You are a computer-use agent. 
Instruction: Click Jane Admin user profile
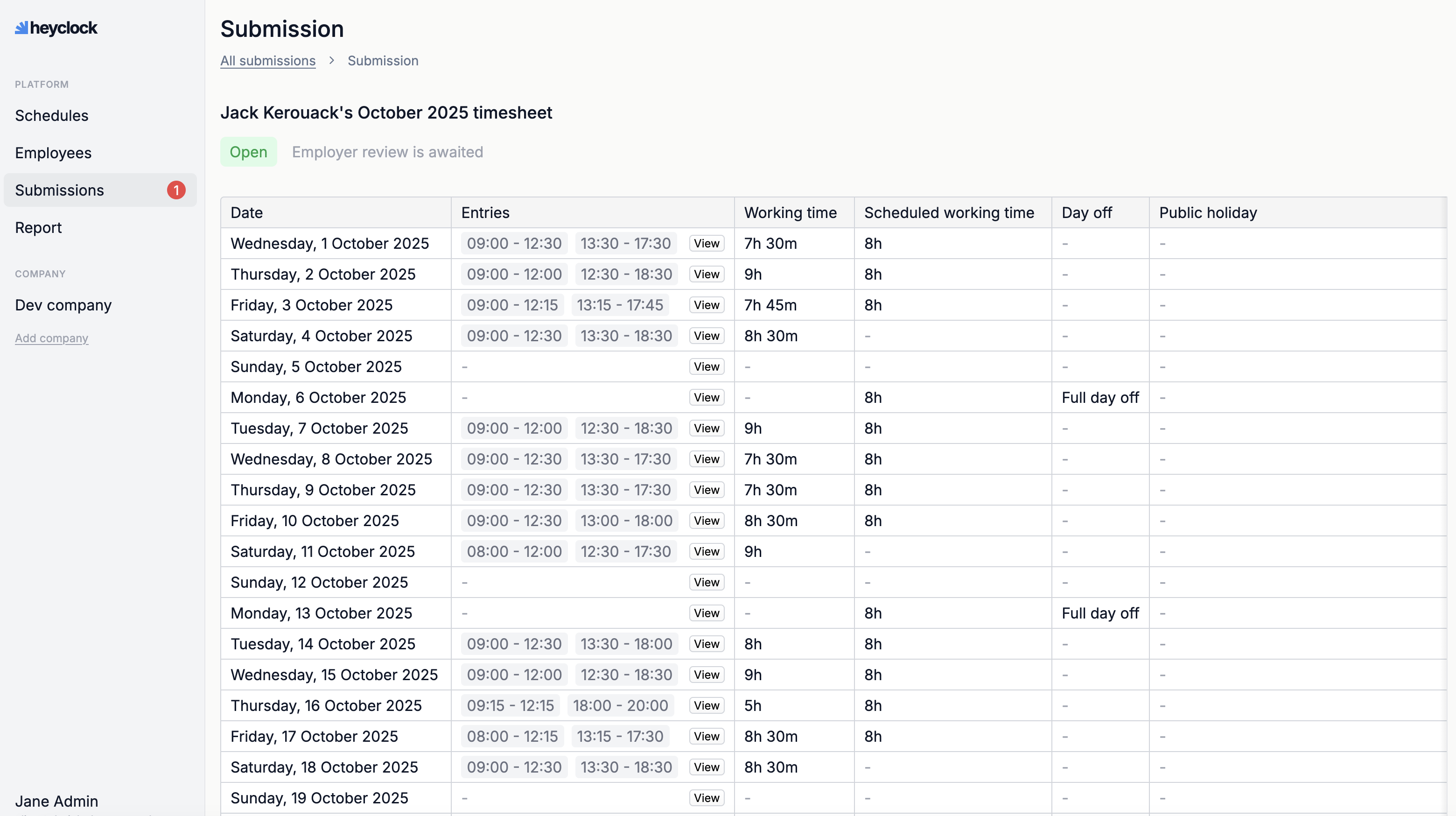coord(56,801)
